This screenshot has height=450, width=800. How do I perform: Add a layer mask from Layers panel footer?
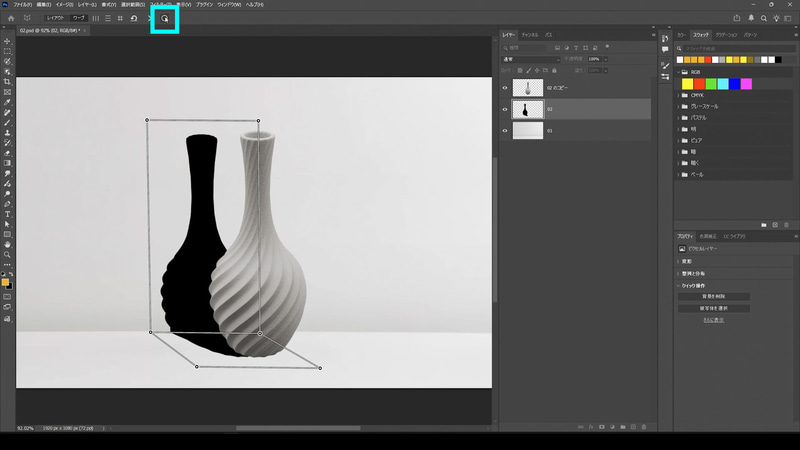(602, 427)
